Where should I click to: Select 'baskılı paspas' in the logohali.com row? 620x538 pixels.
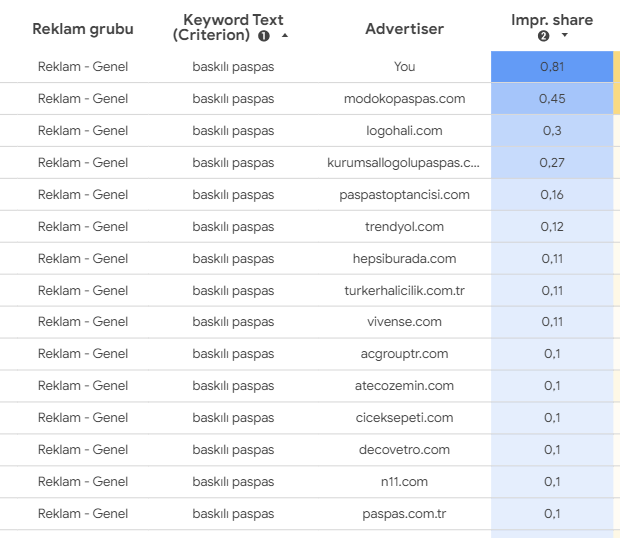233,130
